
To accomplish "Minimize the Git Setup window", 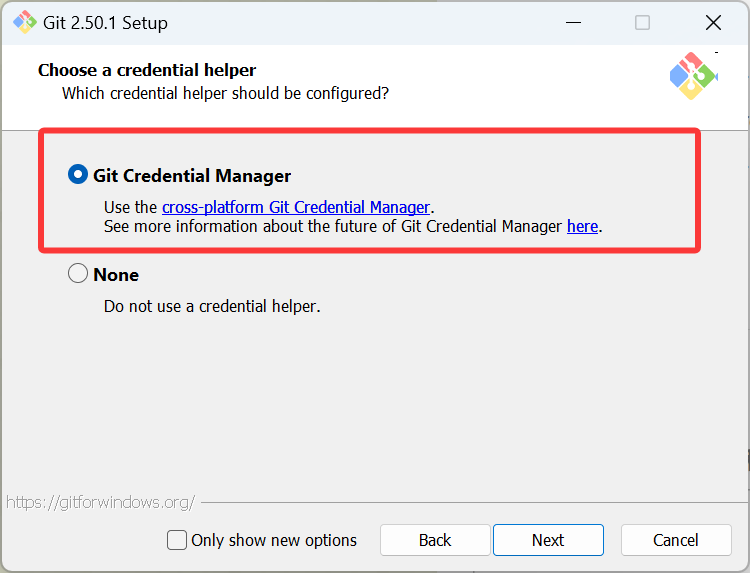I will click(x=573, y=22).
